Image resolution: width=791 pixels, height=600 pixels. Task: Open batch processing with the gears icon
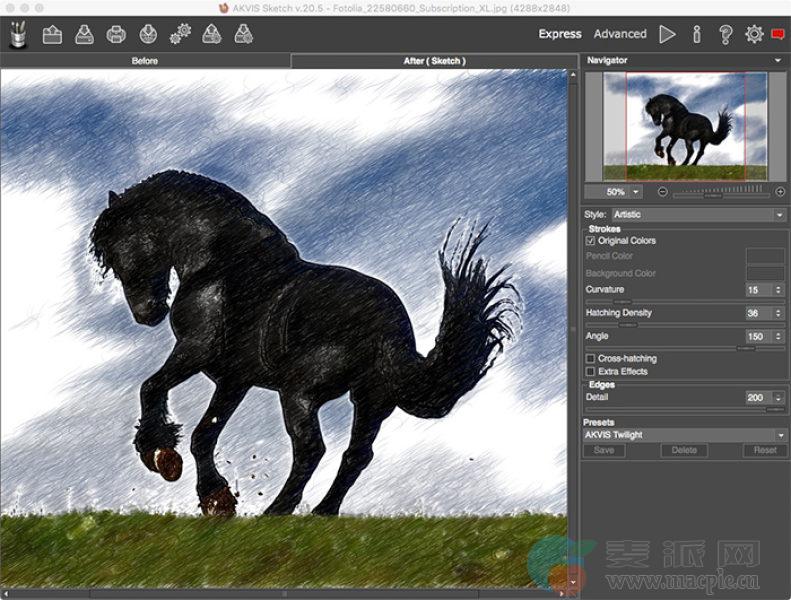tap(180, 35)
